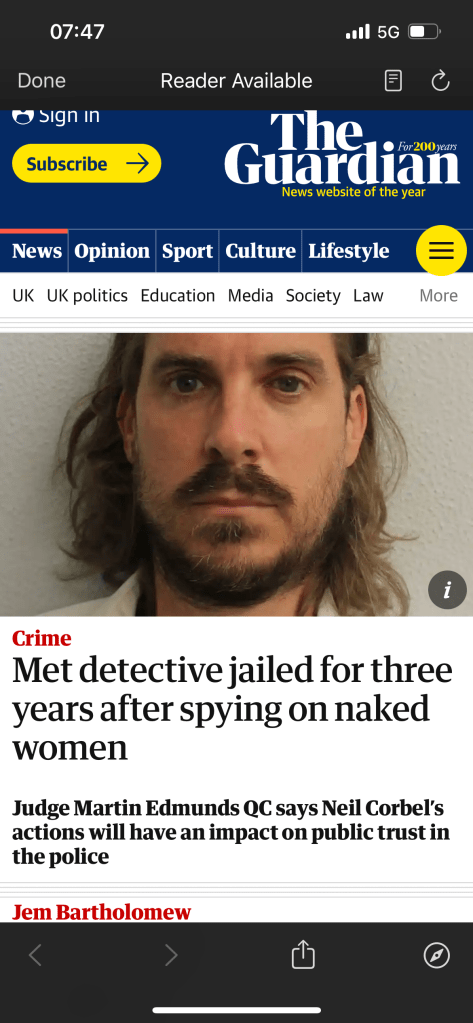Open the Crime topic link

point(42,638)
